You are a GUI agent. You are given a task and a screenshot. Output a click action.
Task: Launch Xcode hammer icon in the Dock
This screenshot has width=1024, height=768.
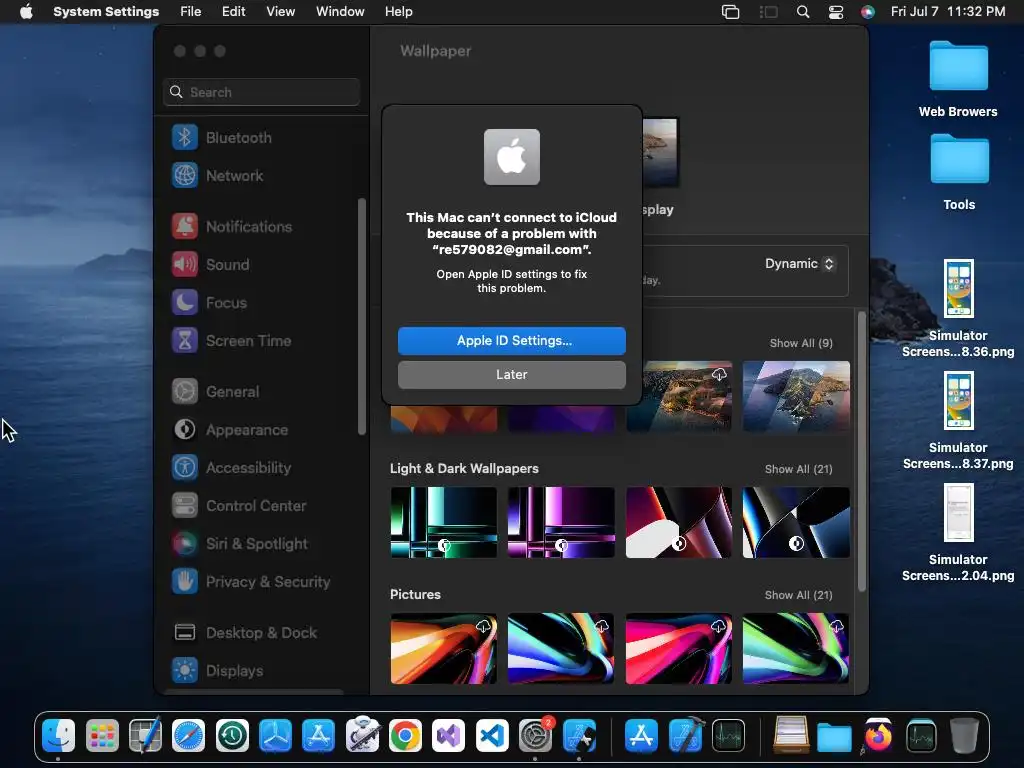tap(685, 736)
